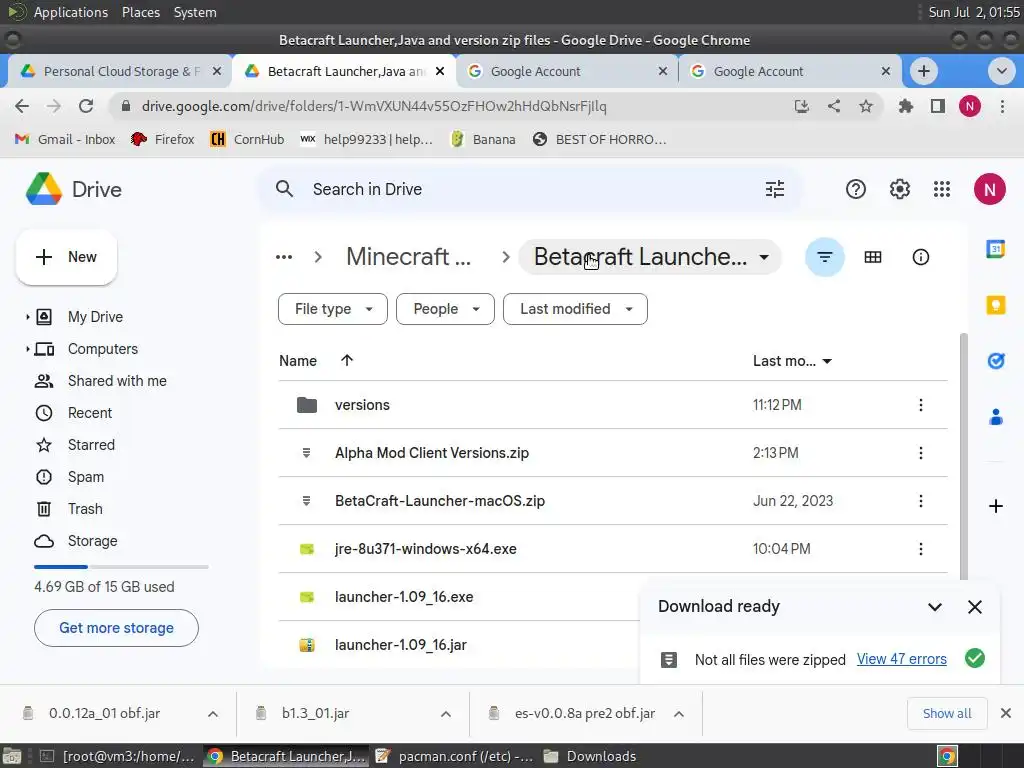The height and width of the screenshot is (768, 1024).
Task: Open Drive settings gear
Action: (899, 189)
